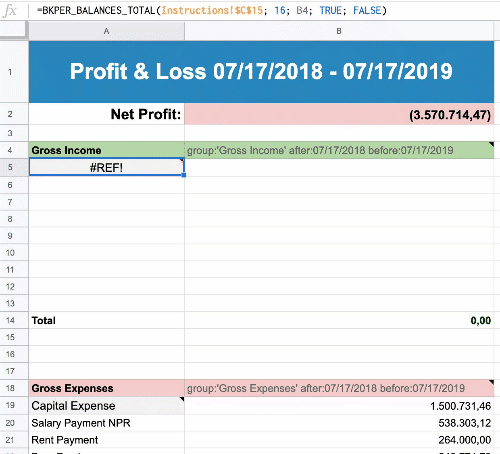Select row 2 header
The image size is (500, 454).
(14, 114)
